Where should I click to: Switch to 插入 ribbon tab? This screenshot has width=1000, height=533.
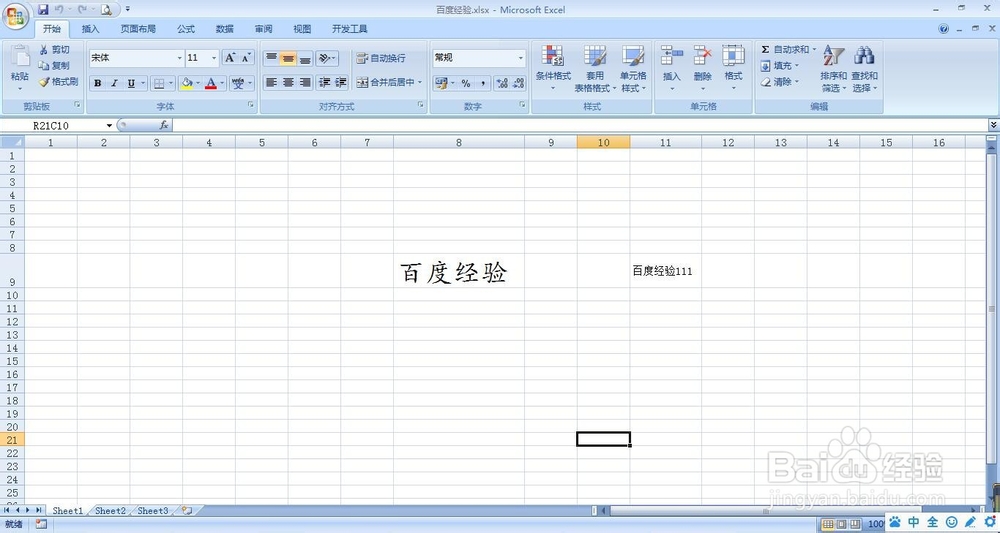tap(91, 29)
